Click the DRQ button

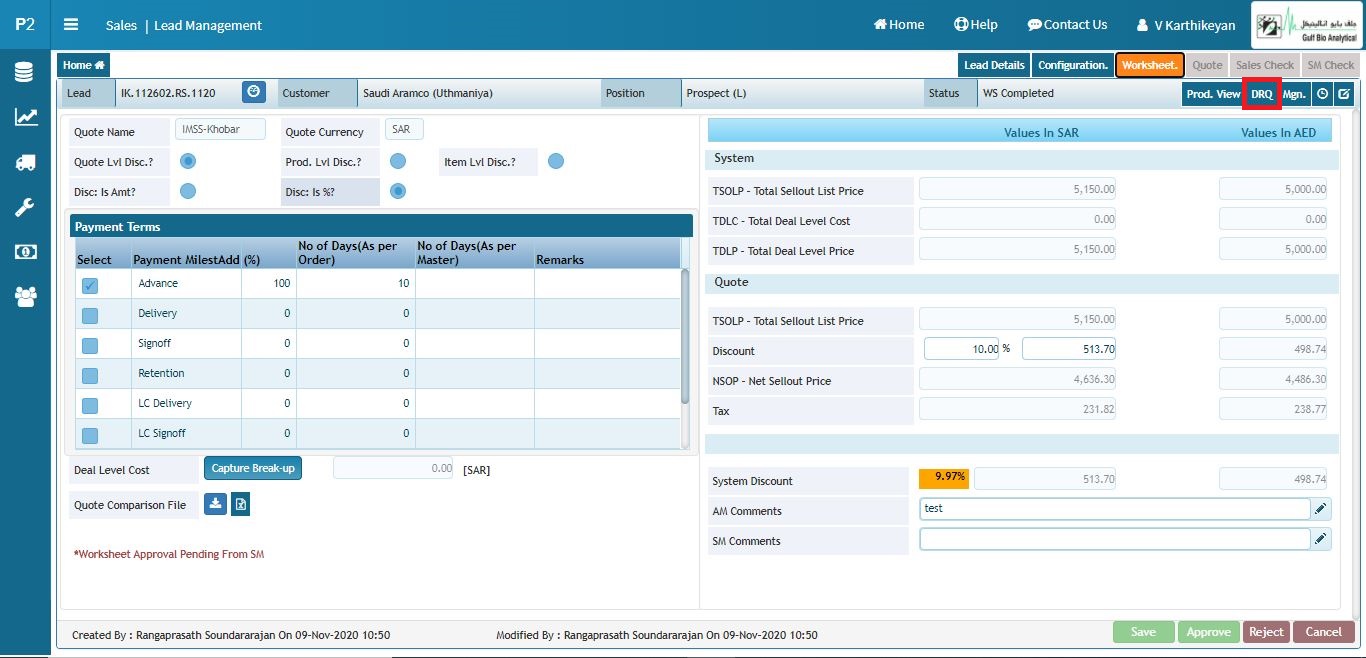[x=1262, y=93]
